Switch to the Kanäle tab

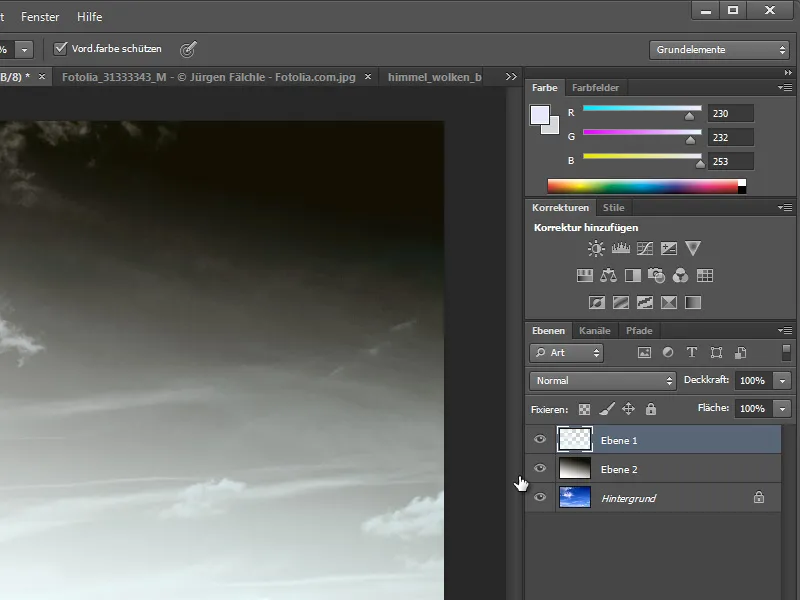[x=594, y=331]
